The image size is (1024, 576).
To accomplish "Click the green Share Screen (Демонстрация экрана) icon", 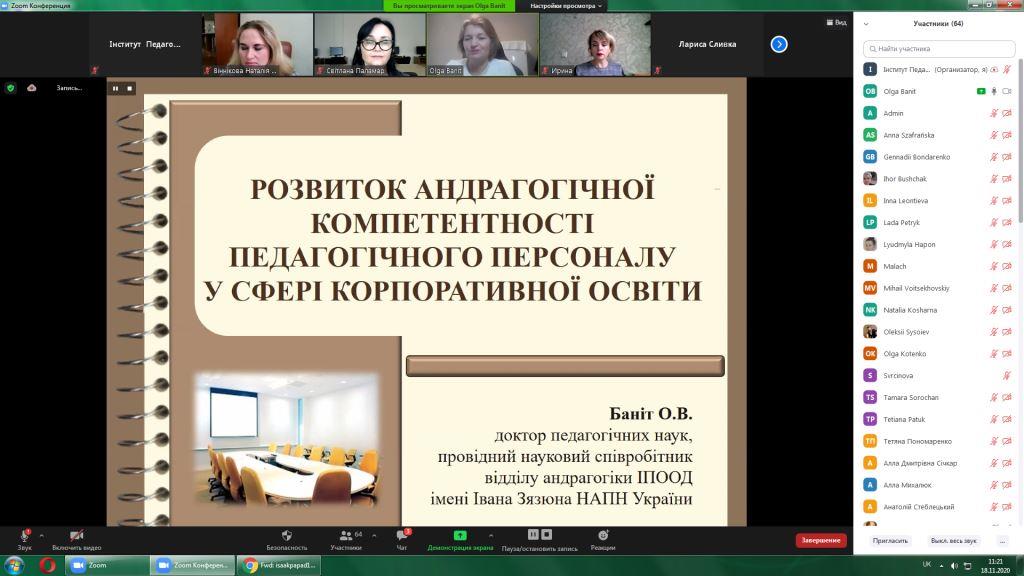I will 460,536.
